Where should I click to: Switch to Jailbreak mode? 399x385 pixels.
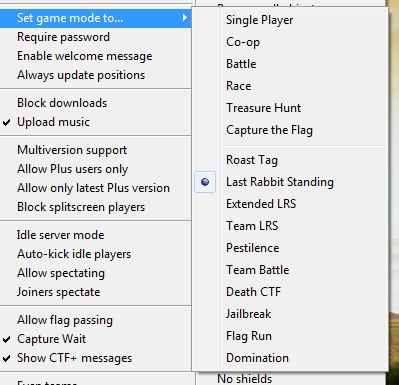(290, 314)
